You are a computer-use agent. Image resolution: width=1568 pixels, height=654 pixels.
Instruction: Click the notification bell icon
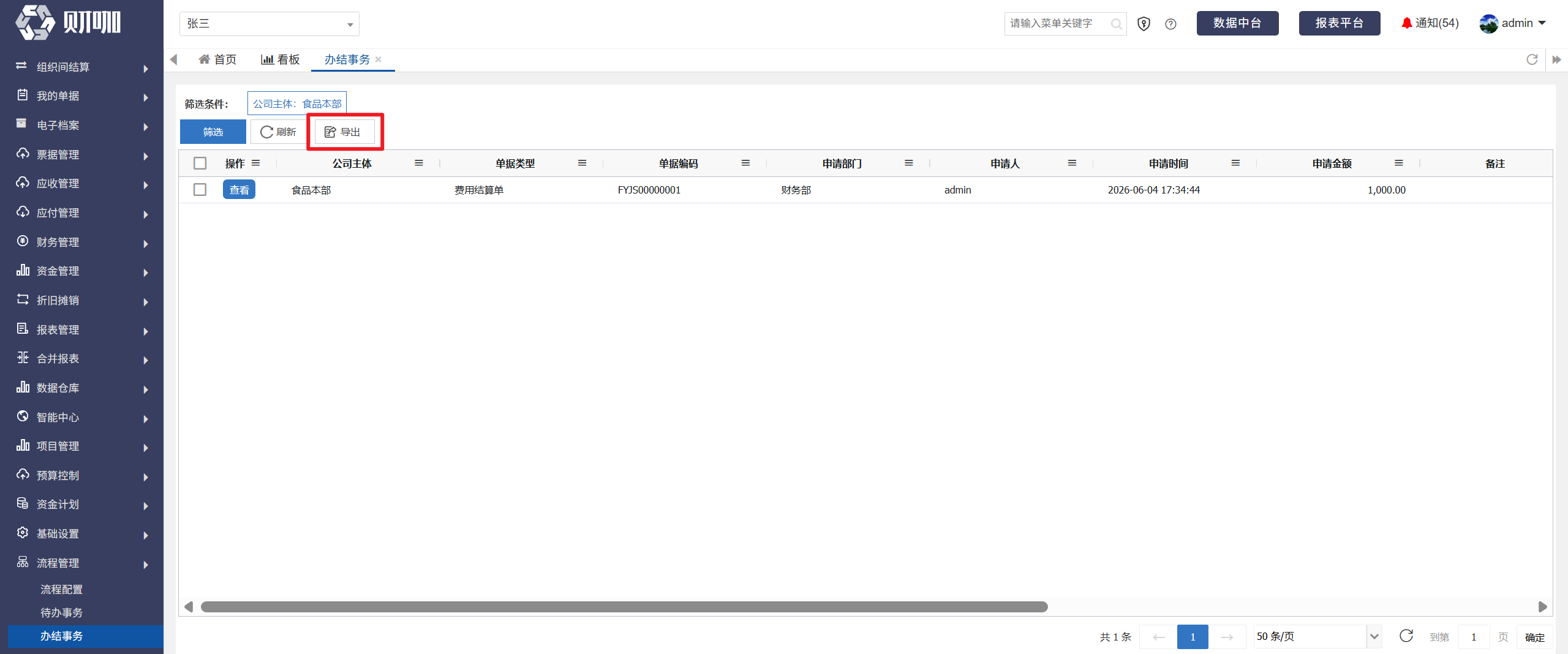point(1406,23)
